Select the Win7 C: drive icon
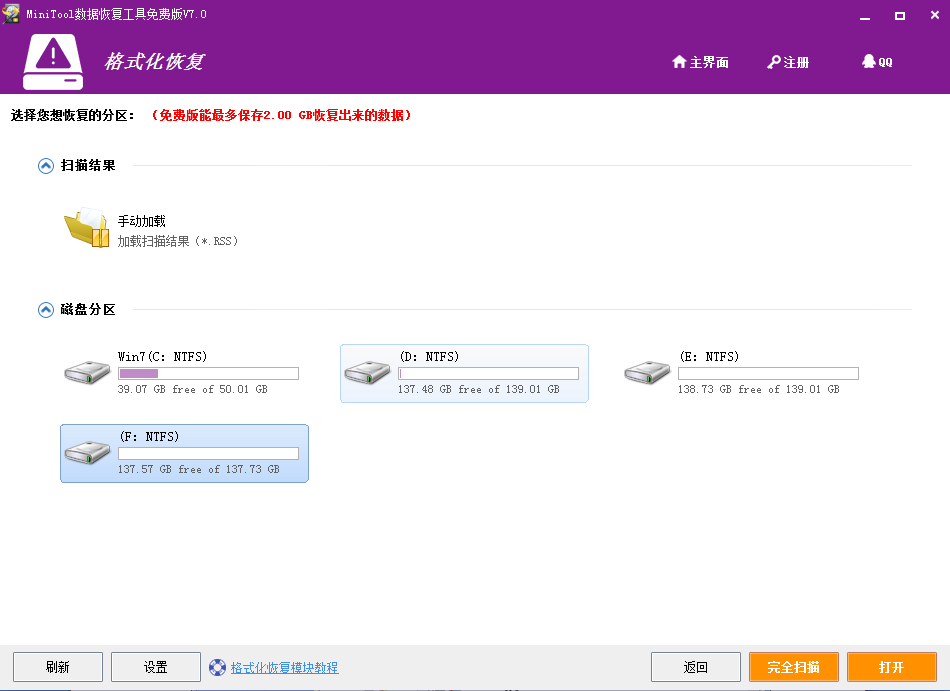The height and width of the screenshot is (691, 950). (87, 372)
